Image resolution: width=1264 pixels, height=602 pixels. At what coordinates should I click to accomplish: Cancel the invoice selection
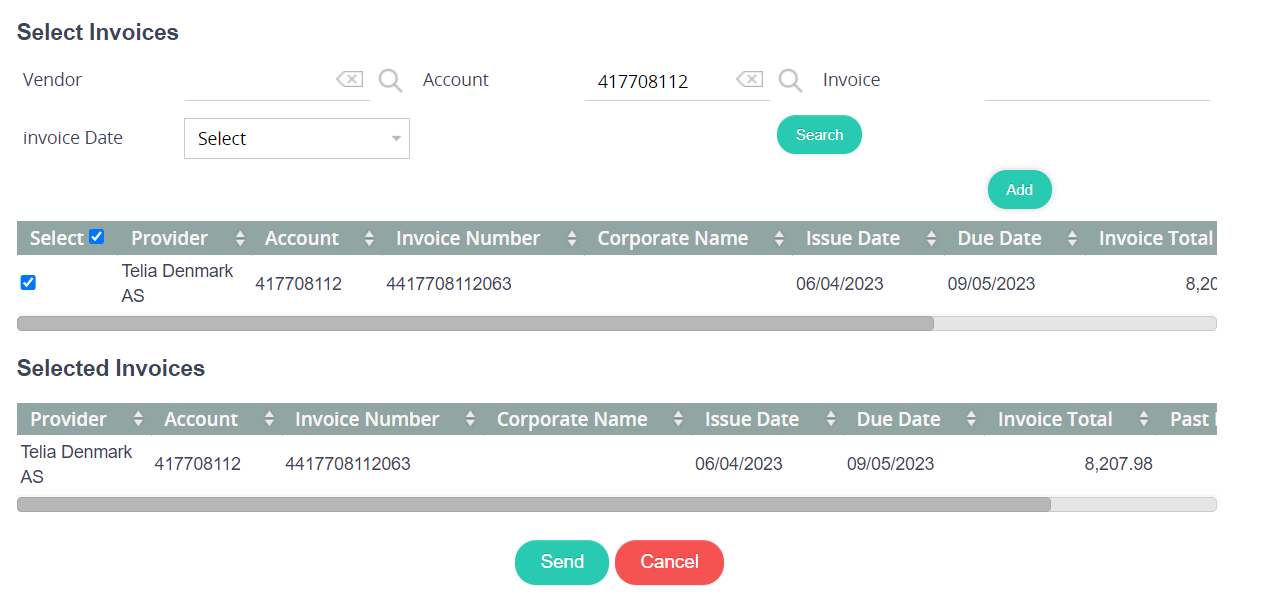(669, 562)
